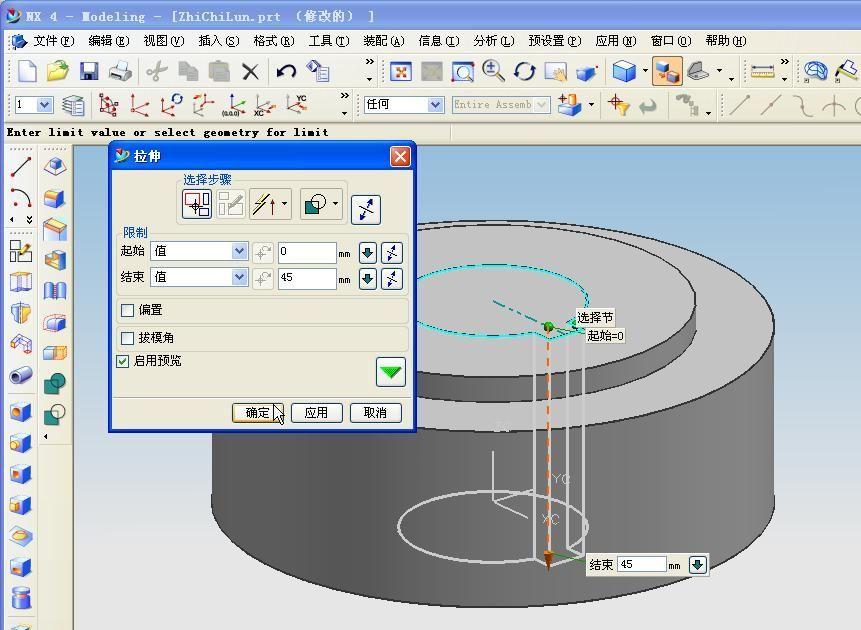861x630 pixels.
Task: Click the Rotate view icon
Action: coord(525,71)
